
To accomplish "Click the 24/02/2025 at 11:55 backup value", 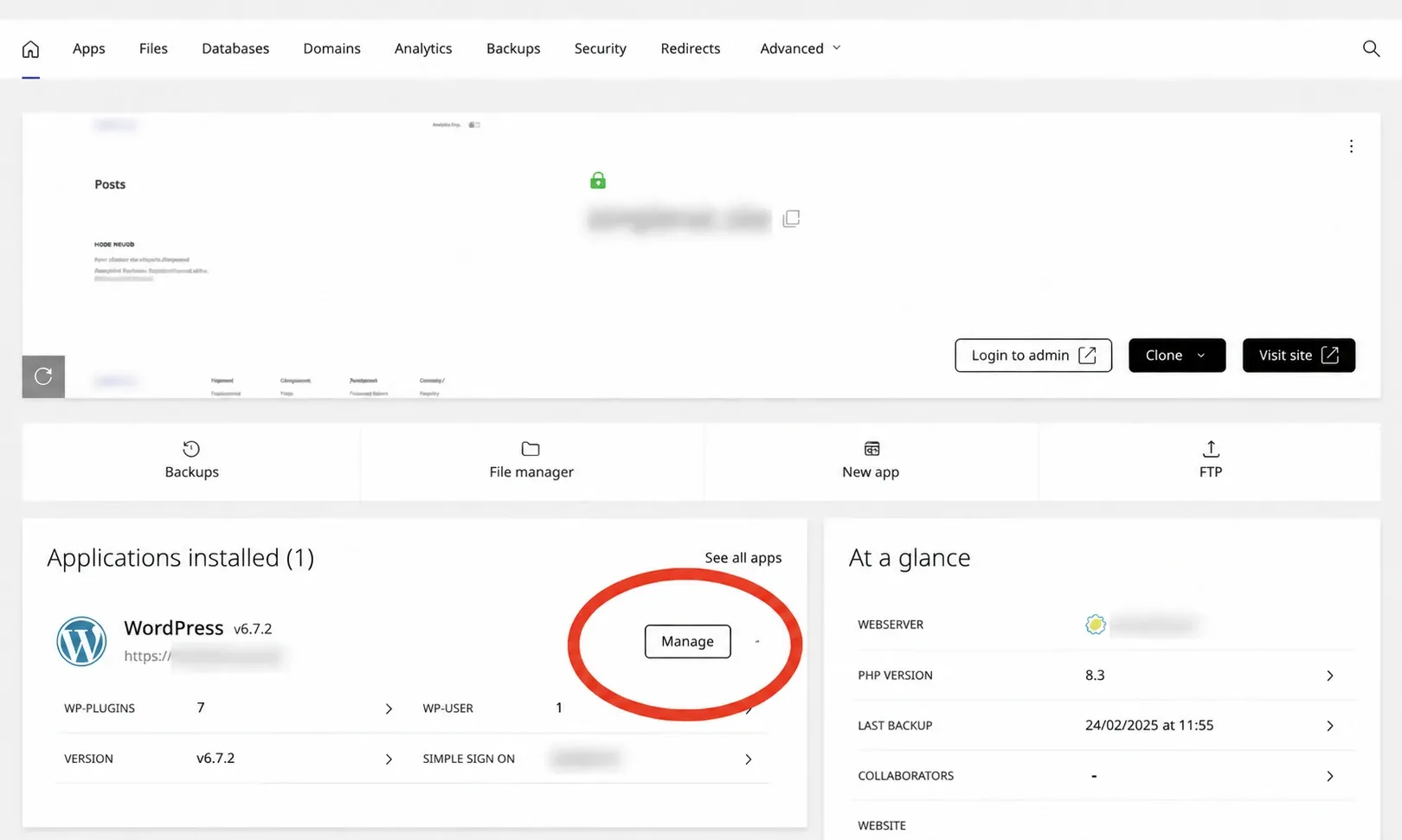I will coord(1149,725).
